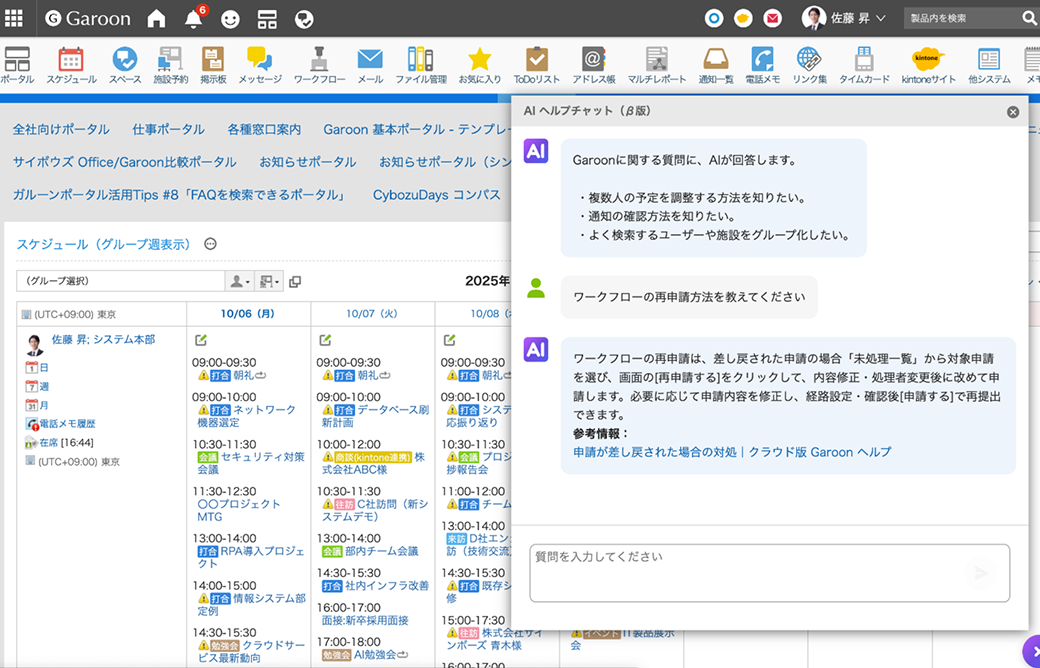Open the Favorites star (お気に入り) icon

pyautogui.click(x=479, y=65)
